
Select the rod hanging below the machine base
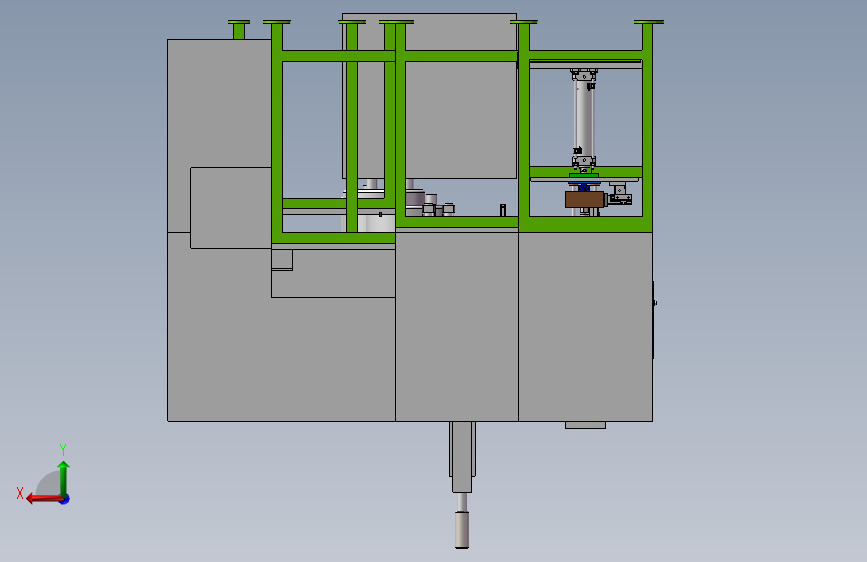click(x=462, y=521)
